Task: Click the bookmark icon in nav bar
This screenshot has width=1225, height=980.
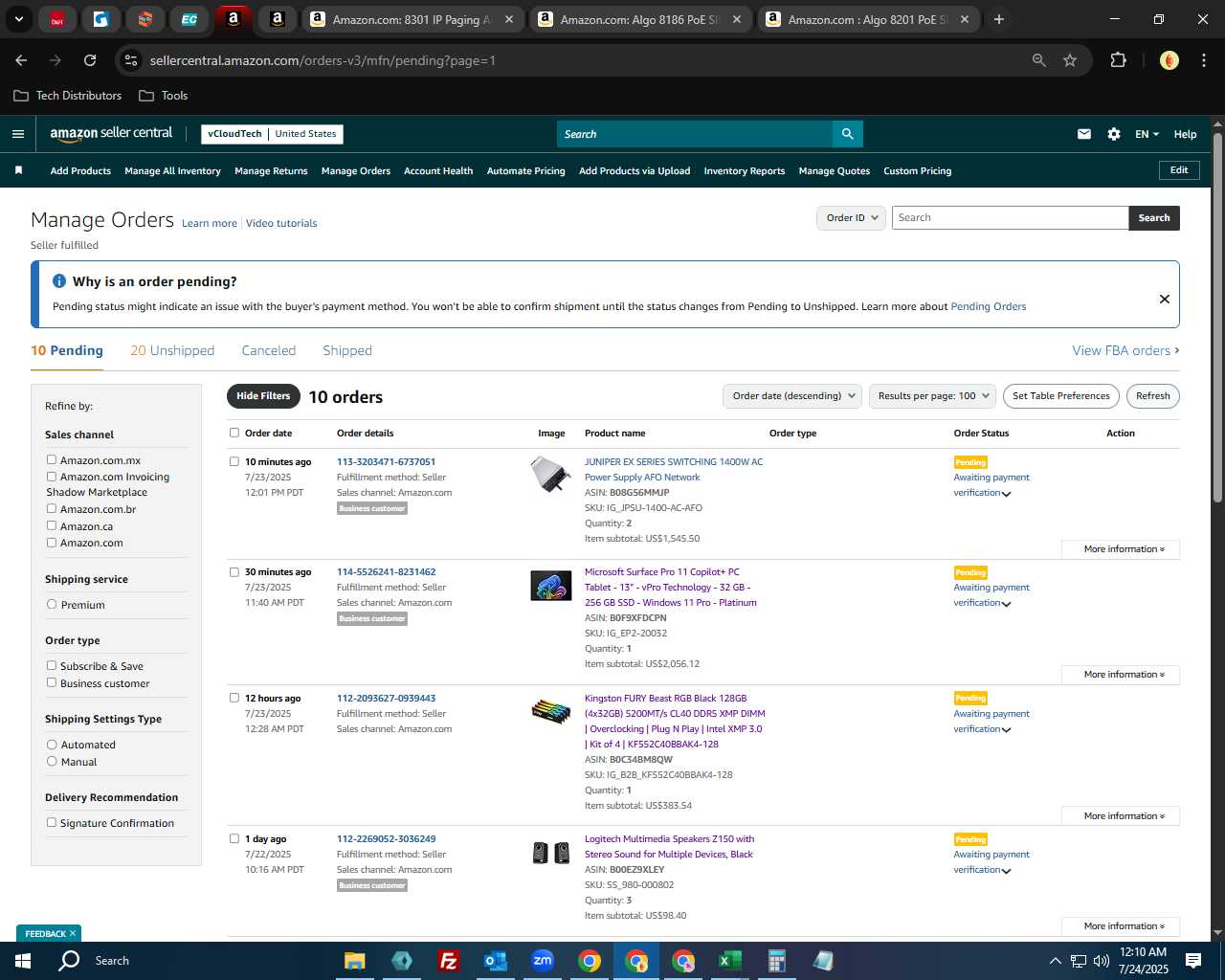Action: [18, 170]
